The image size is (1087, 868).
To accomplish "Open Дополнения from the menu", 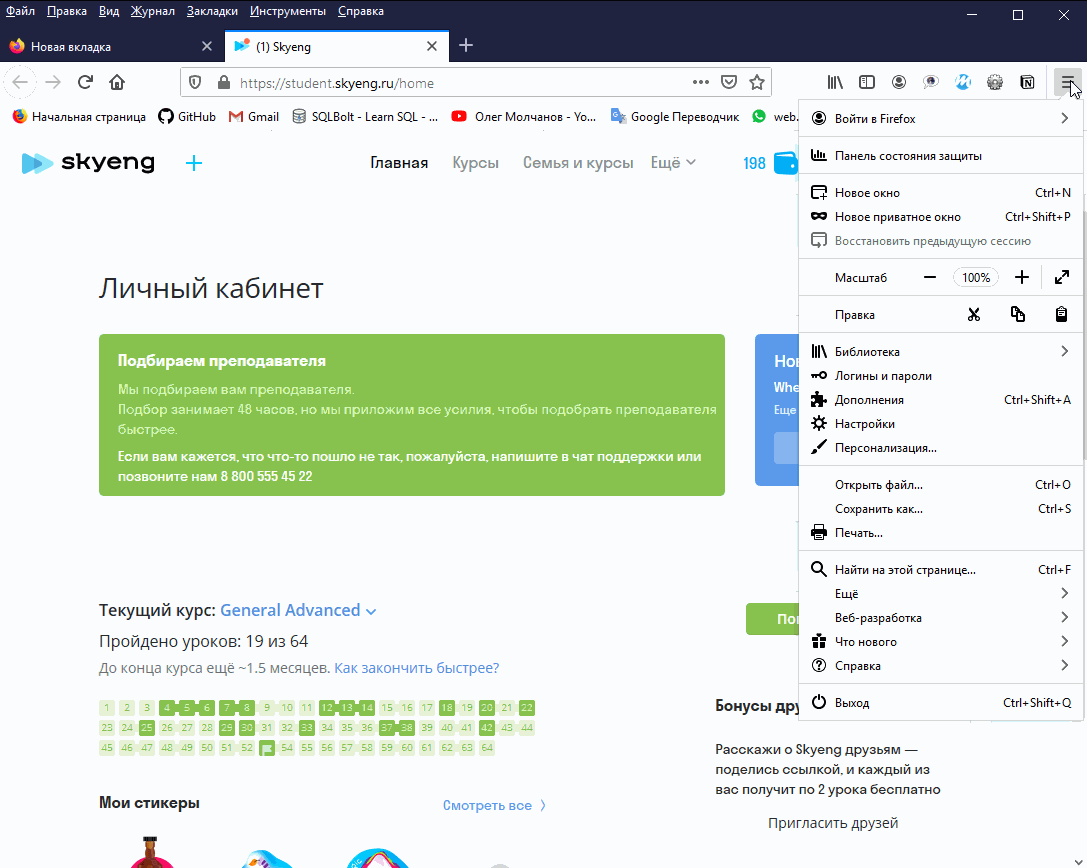I will tap(941, 400).
